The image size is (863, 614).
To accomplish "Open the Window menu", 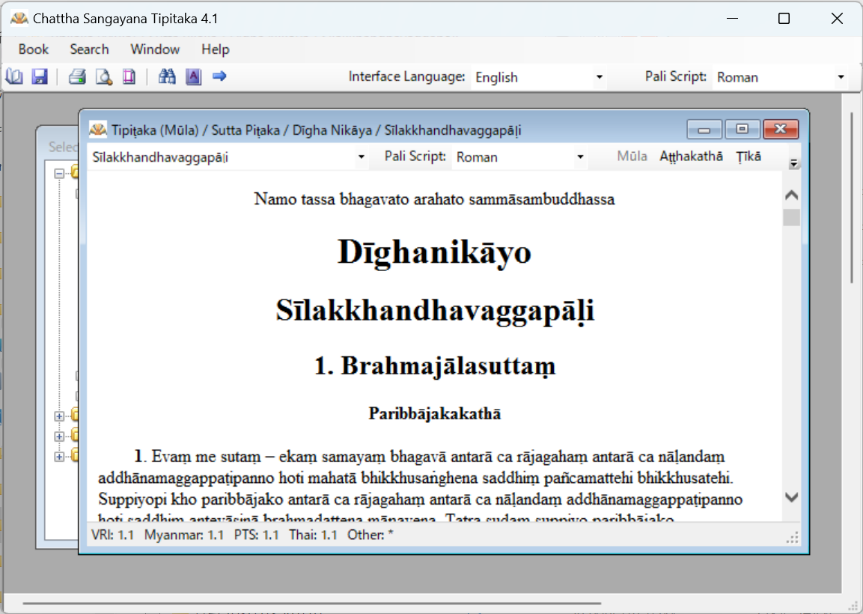I will (x=155, y=50).
